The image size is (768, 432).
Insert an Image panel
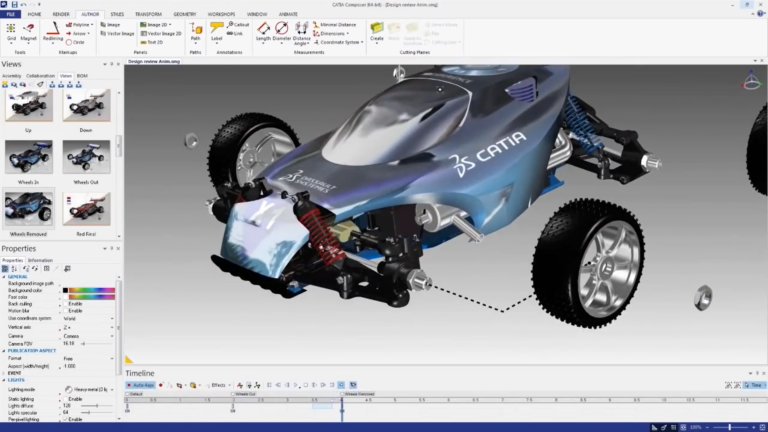click(x=110, y=24)
